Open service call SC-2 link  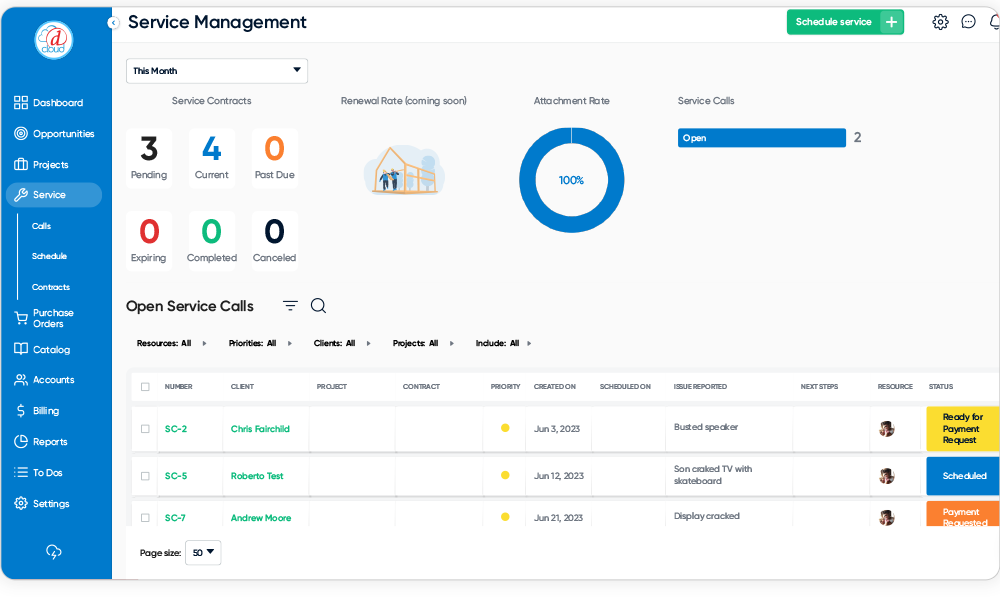[176, 429]
